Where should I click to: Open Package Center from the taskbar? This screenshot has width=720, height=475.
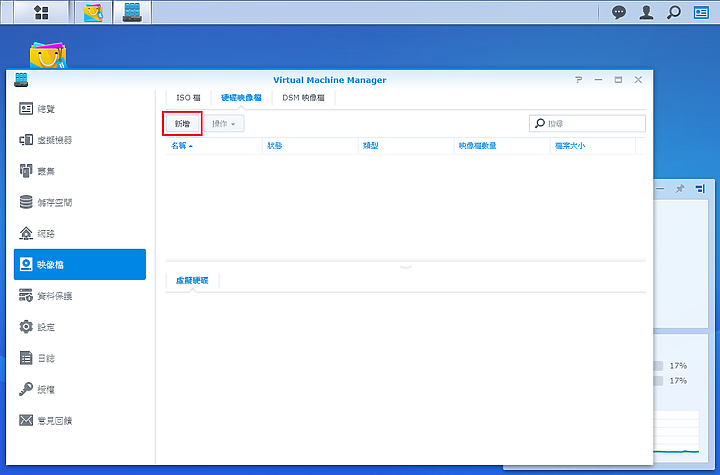(x=94, y=12)
